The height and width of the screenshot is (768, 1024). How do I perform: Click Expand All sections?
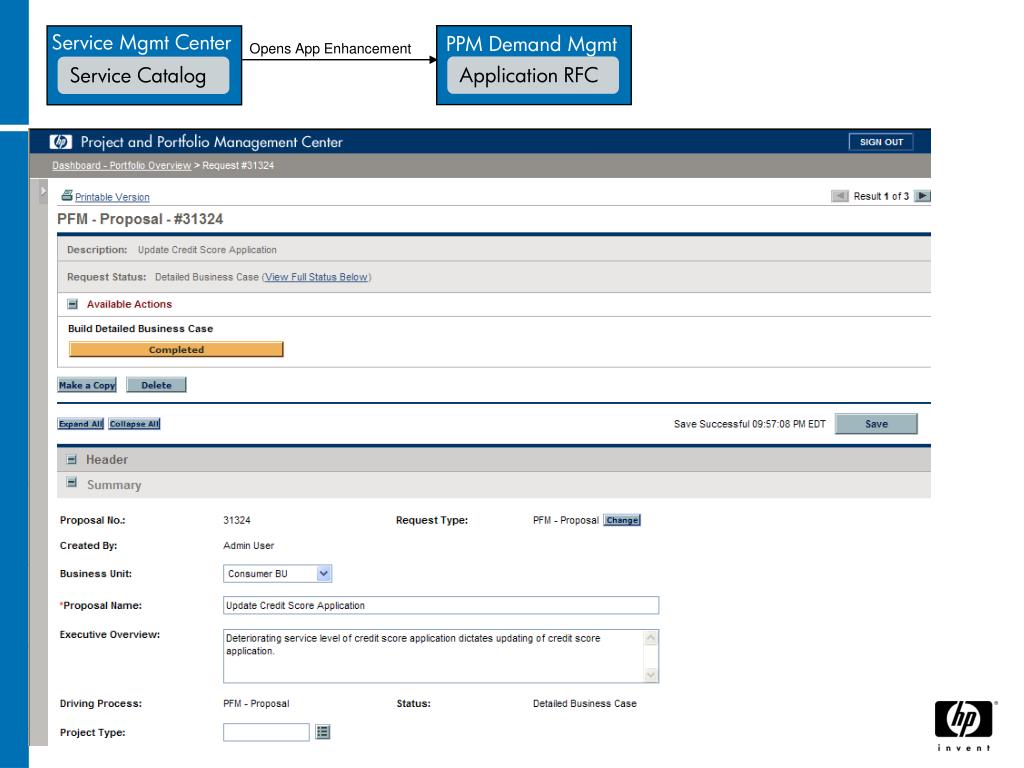(80, 424)
